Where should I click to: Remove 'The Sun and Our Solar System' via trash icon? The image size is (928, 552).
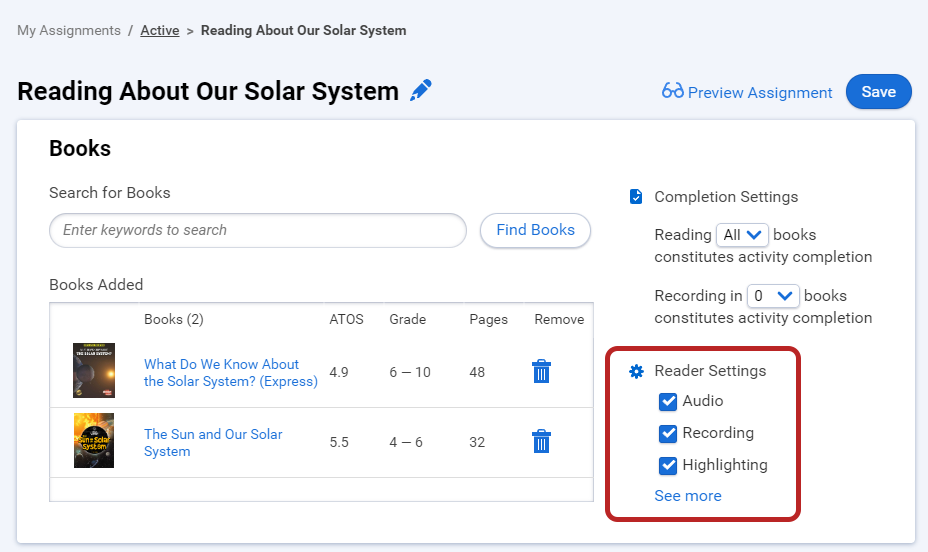(x=542, y=441)
